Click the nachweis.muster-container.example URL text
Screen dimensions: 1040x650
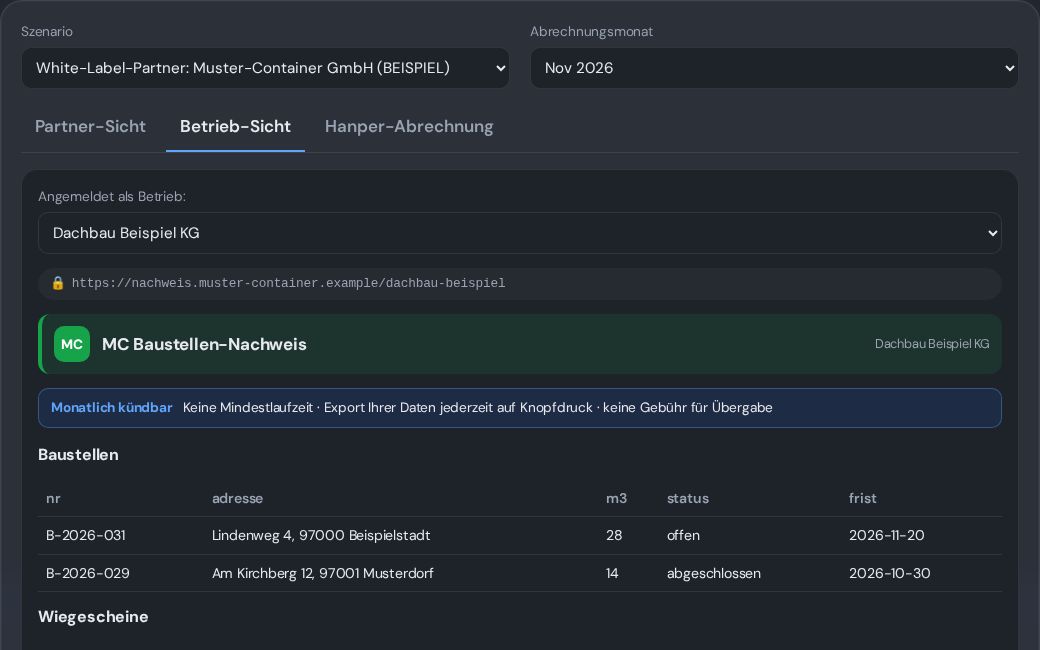pos(289,283)
